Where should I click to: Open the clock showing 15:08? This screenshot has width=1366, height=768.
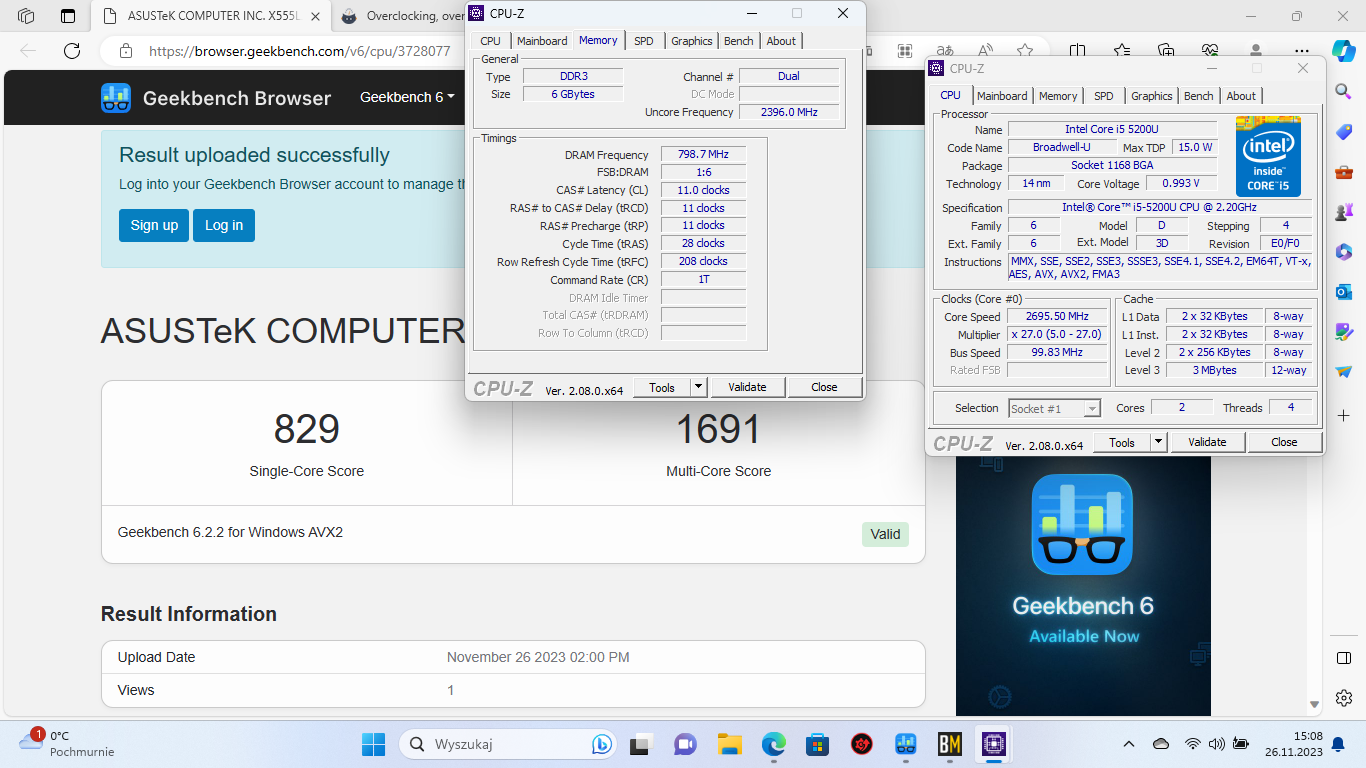(x=1294, y=744)
